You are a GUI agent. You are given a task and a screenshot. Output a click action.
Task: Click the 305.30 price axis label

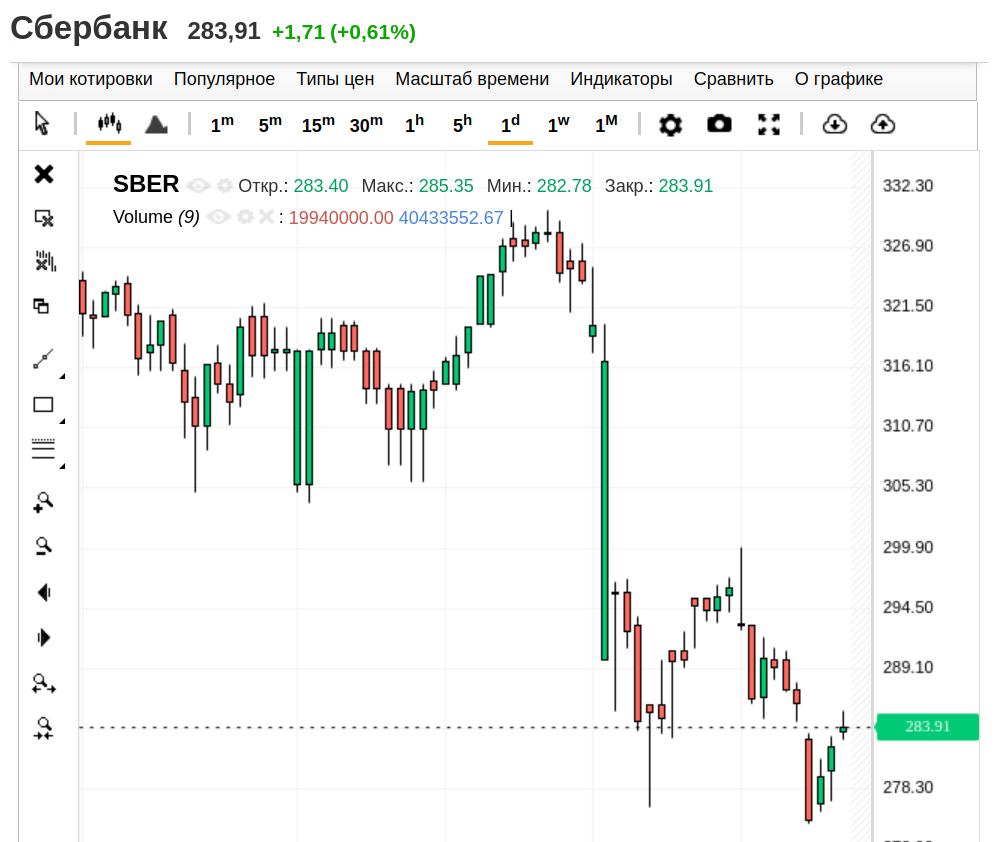tap(907, 486)
